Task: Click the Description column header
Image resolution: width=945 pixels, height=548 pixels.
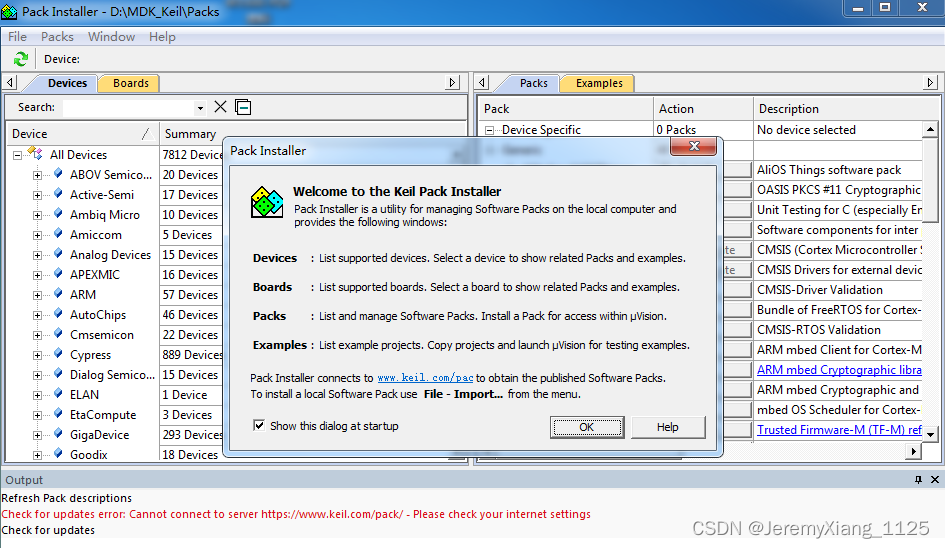Action: (x=846, y=109)
